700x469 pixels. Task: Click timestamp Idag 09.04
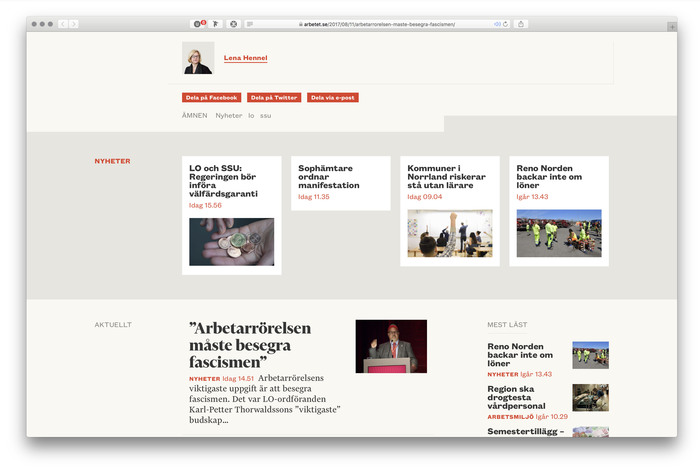425,197
